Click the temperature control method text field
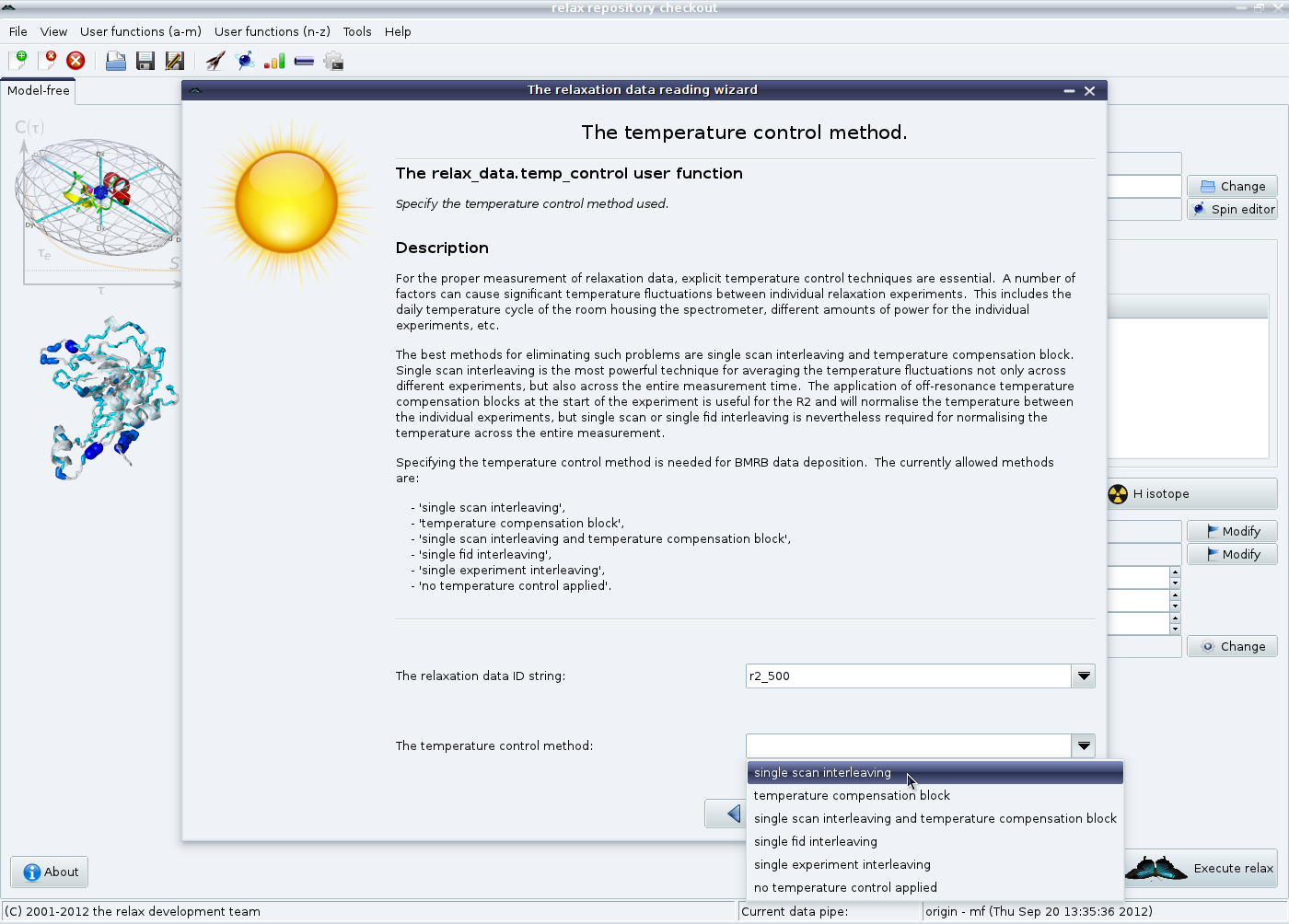 tap(908, 745)
